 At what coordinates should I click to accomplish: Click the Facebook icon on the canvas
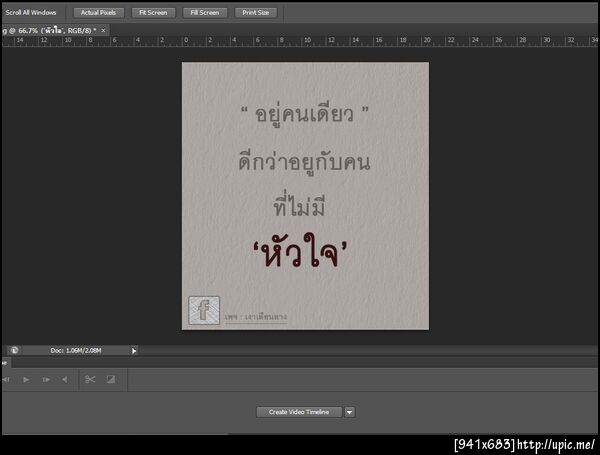click(x=204, y=310)
